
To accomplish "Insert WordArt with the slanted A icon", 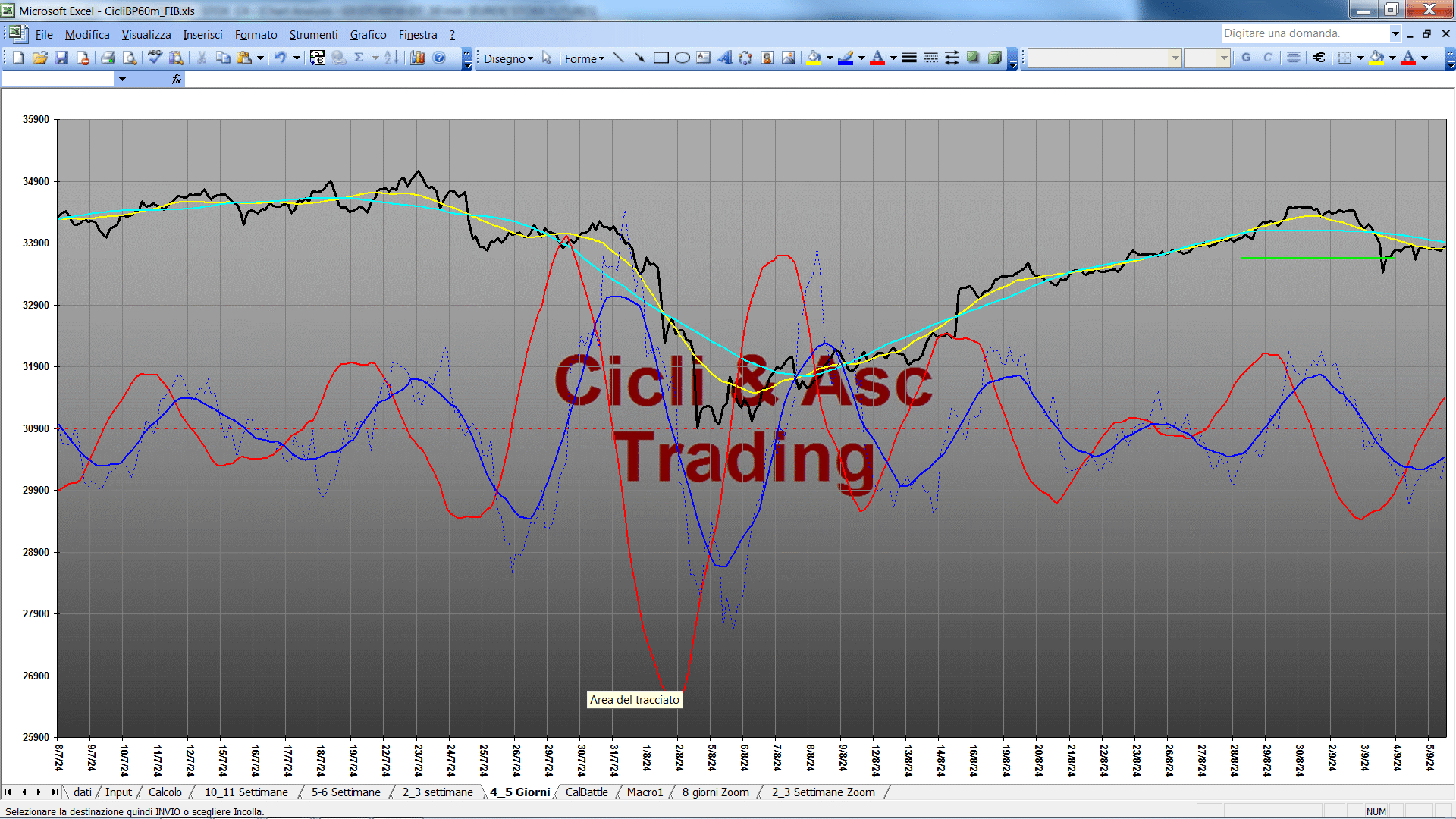I will [x=725, y=58].
